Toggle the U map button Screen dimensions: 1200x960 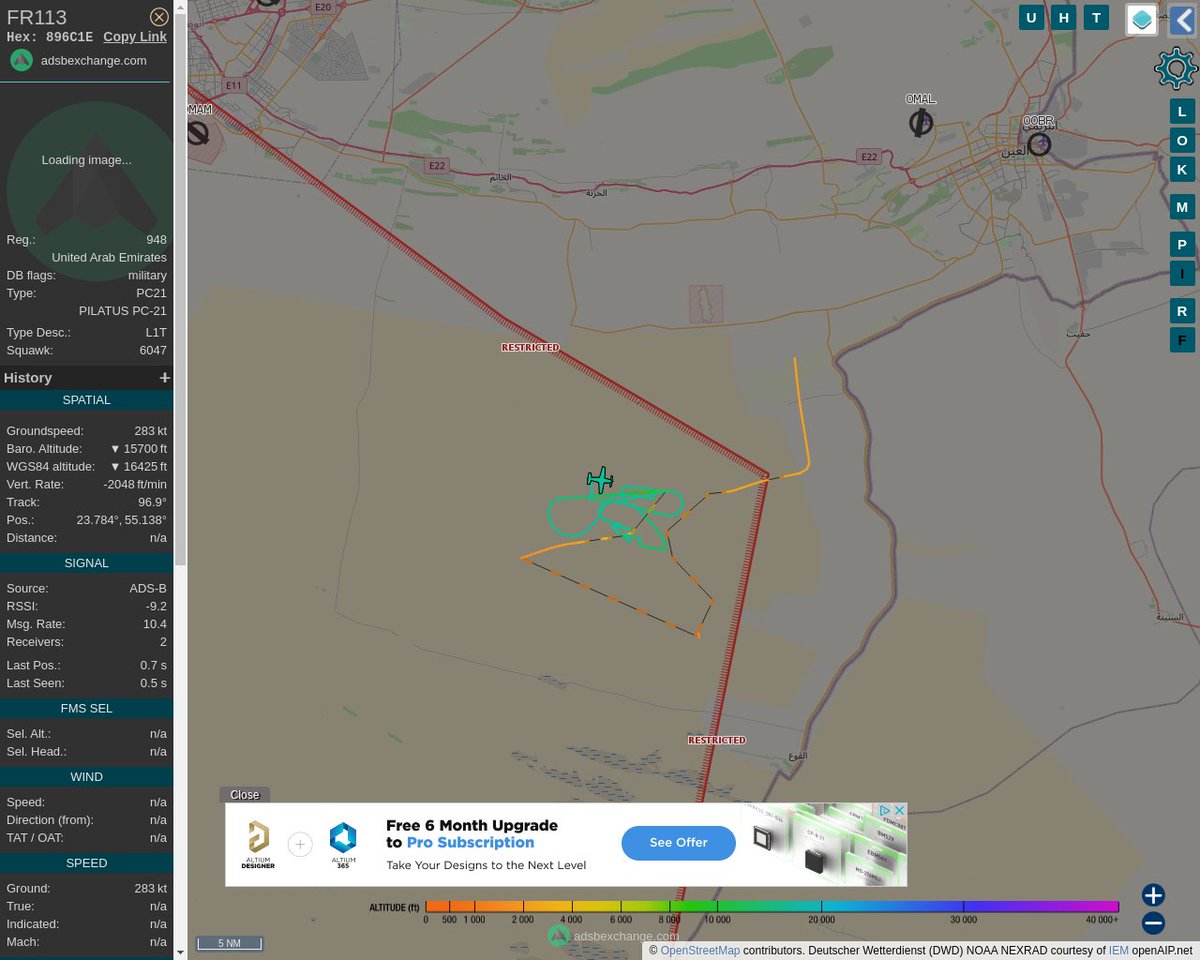tap(1031, 17)
